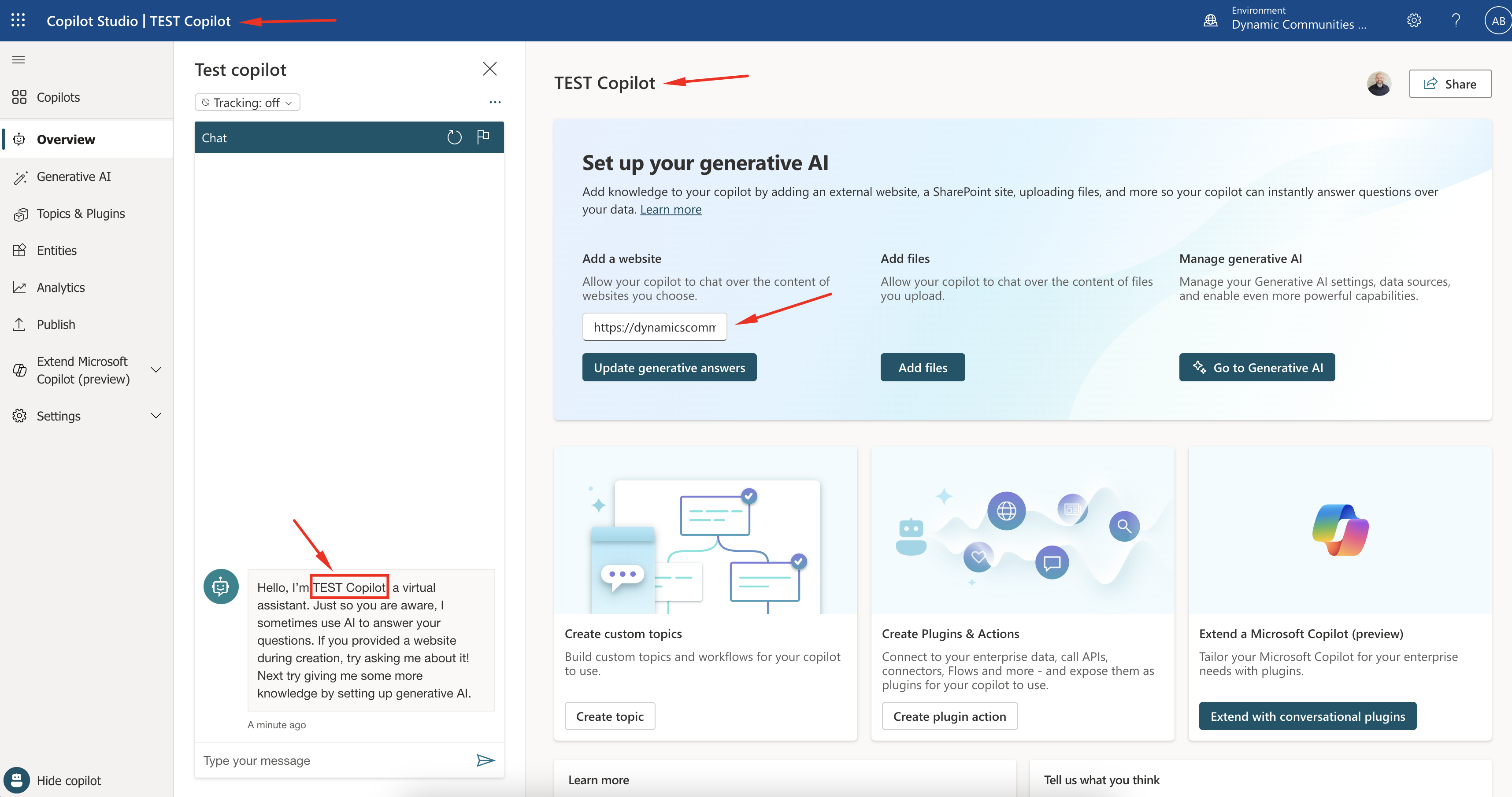Click the 'A minute ago' timestamp
Viewport: 1512px width, 797px height.
(277, 725)
